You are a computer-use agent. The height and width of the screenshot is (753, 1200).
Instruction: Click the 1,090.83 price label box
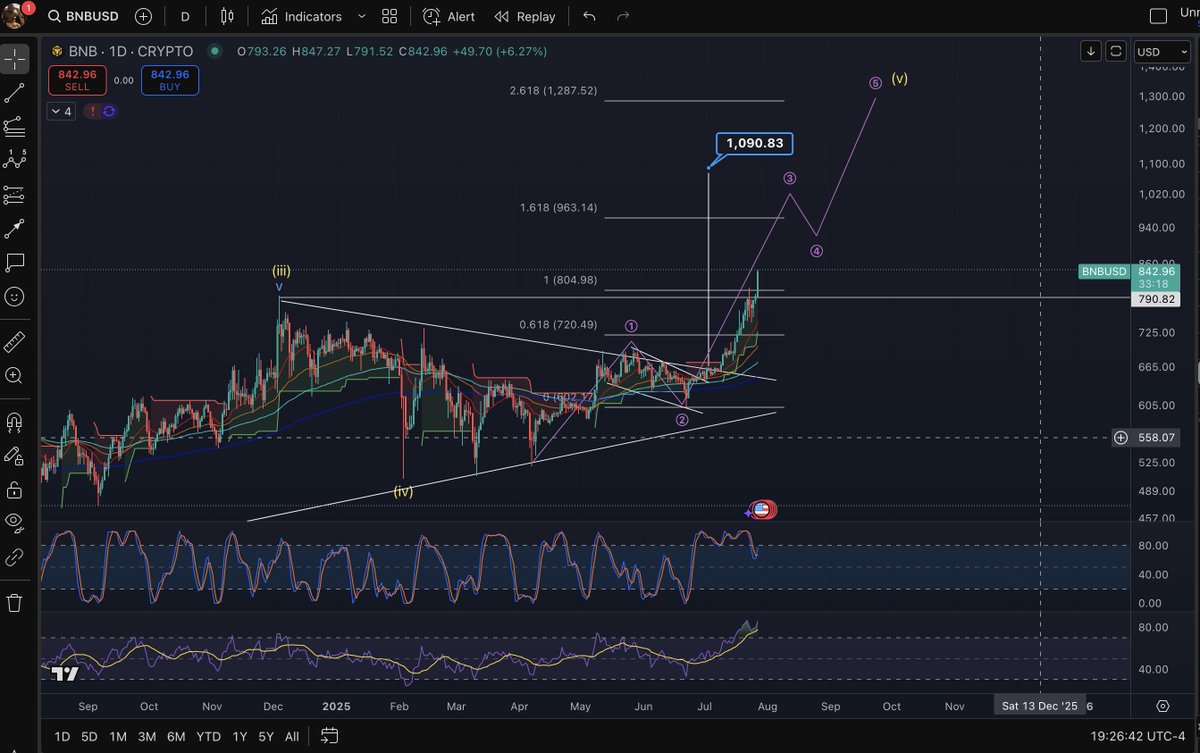coord(755,143)
